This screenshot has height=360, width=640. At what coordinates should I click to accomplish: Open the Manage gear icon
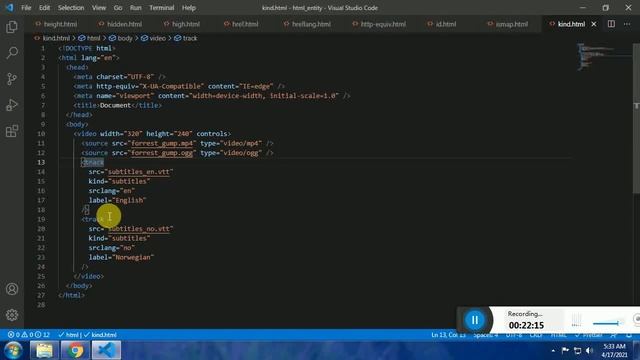[12, 315]
